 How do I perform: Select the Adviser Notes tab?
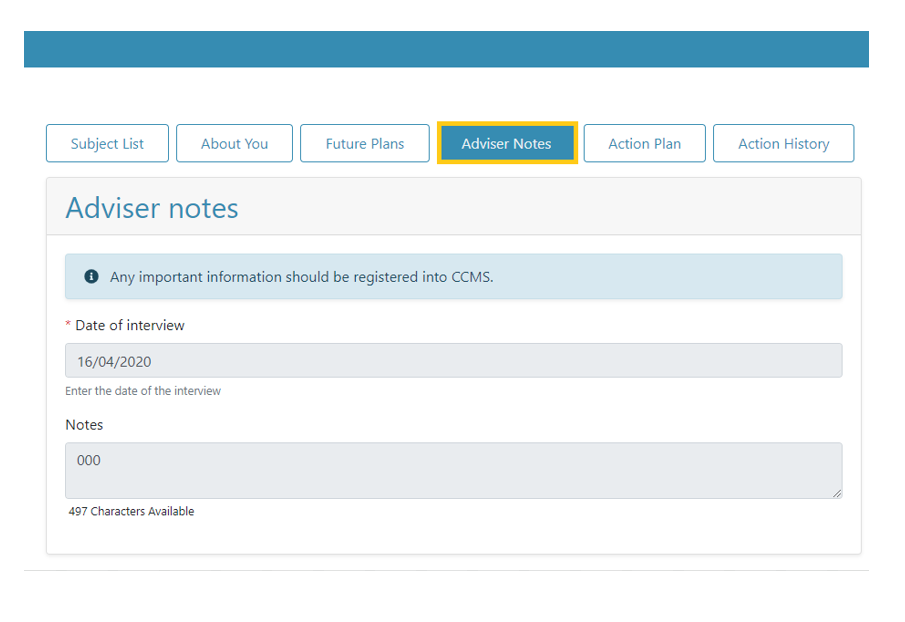[507, 143]
